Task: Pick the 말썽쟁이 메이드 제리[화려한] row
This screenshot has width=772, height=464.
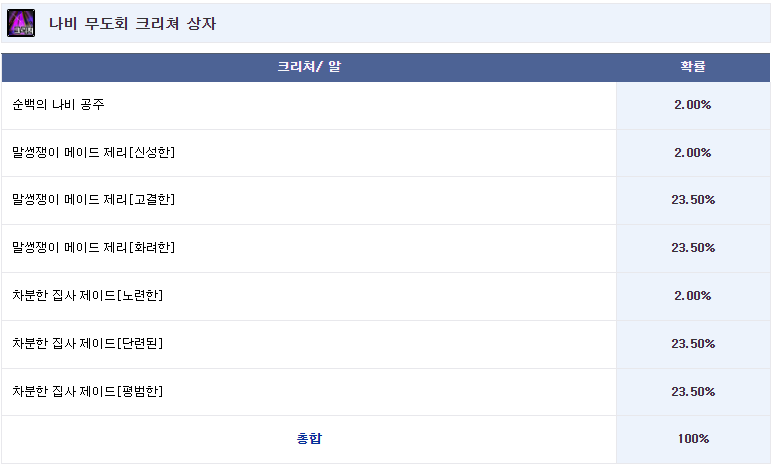Action: pyautogui.click(x=94, y=247)
